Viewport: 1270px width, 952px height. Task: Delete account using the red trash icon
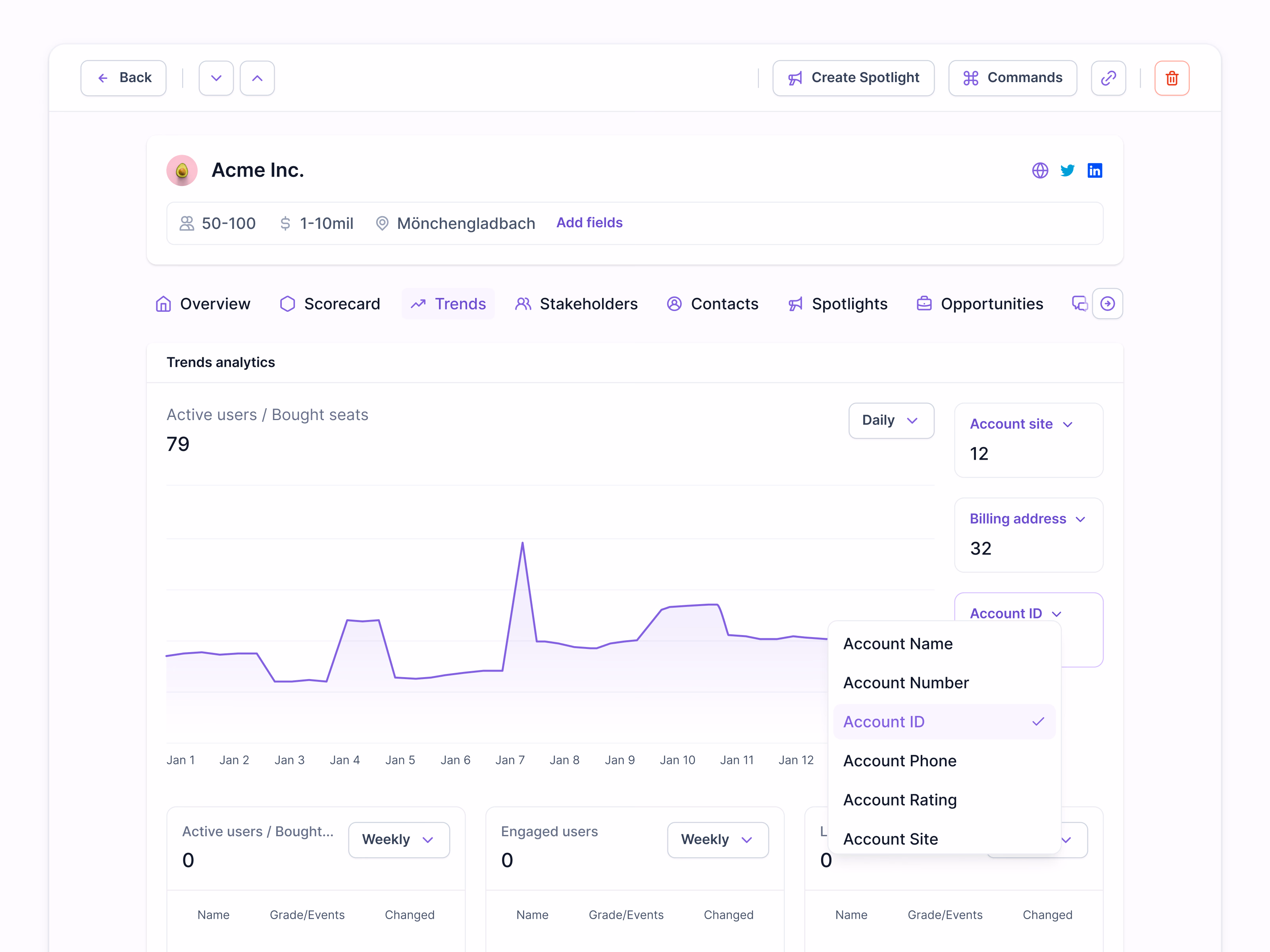coord(1172,78)
